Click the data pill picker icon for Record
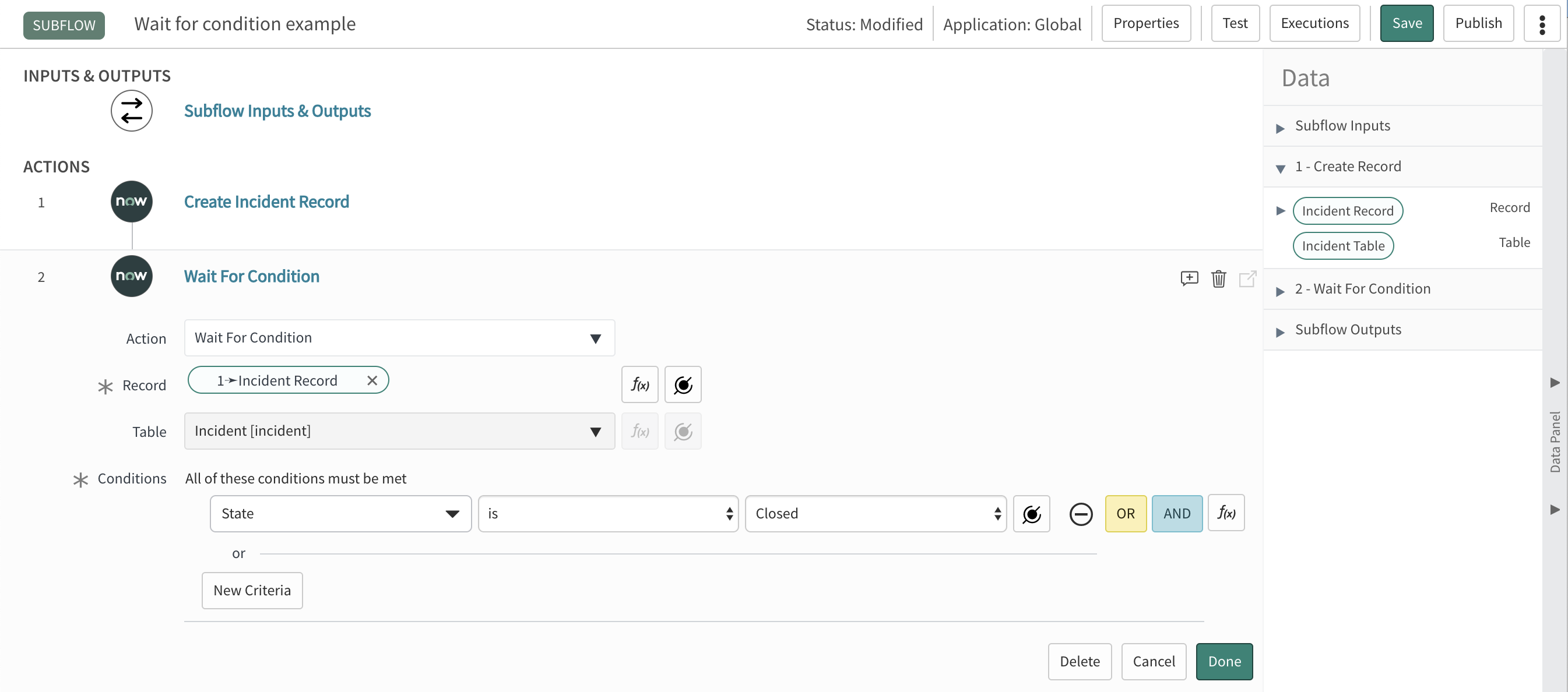 (683, 384)
